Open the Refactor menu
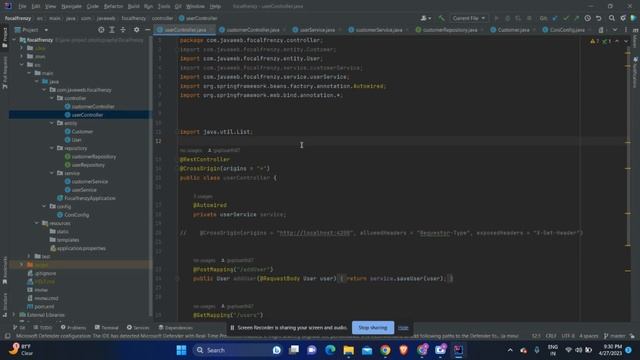 coord(113,7)
